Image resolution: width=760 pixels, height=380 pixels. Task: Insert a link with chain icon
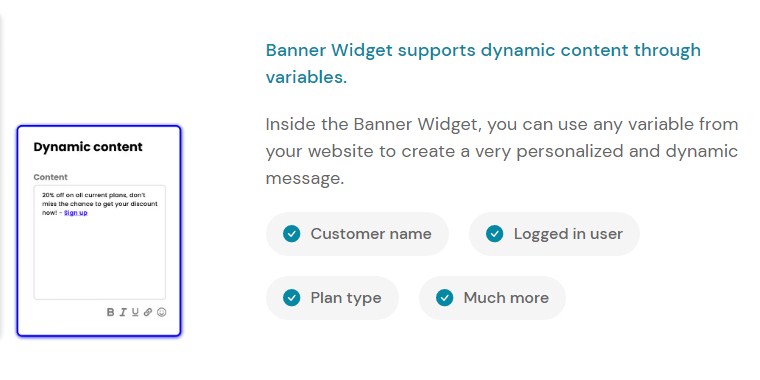pyautogui.click(x=148, y=312)
